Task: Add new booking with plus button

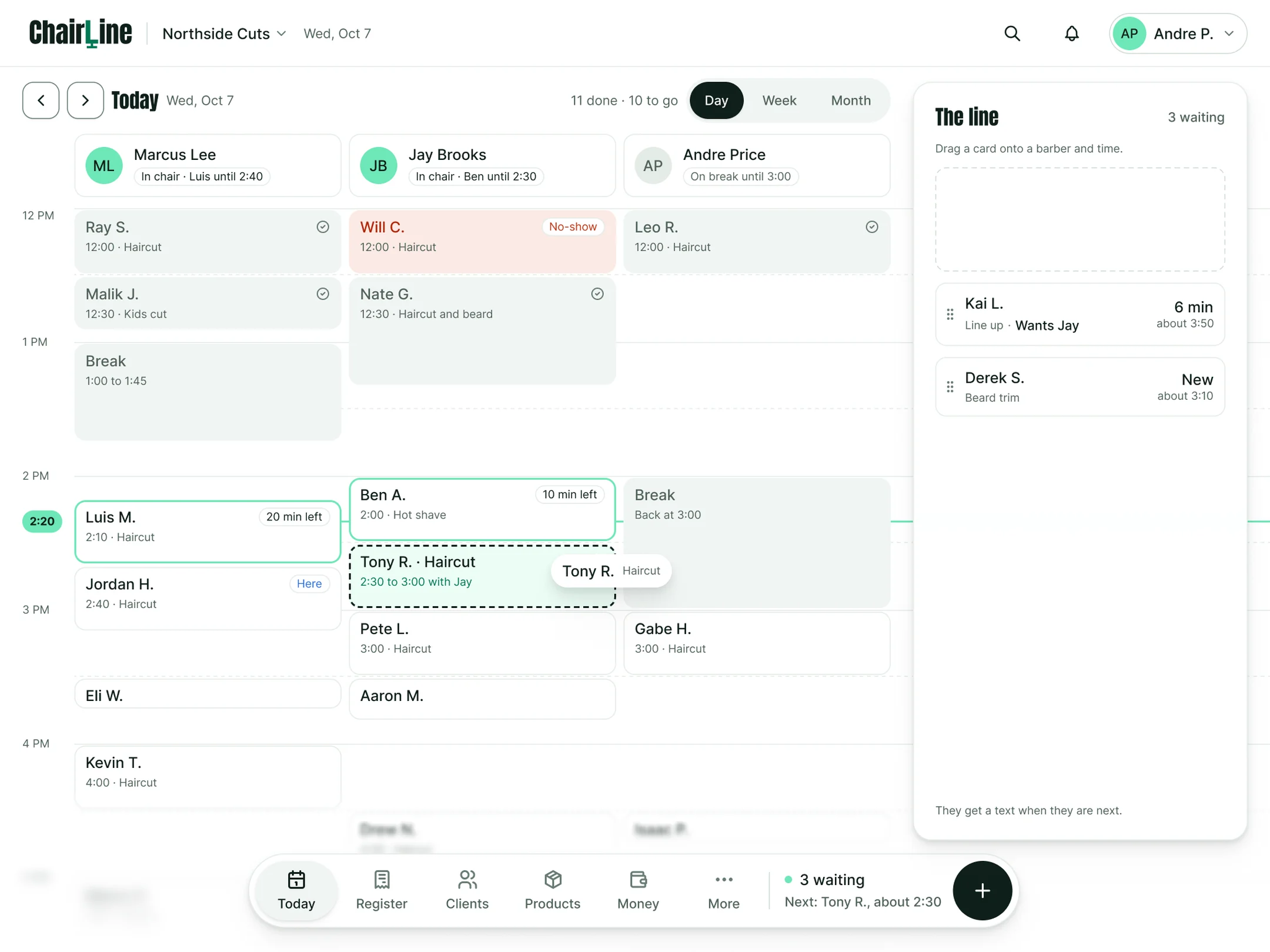Action: (982, 890)
